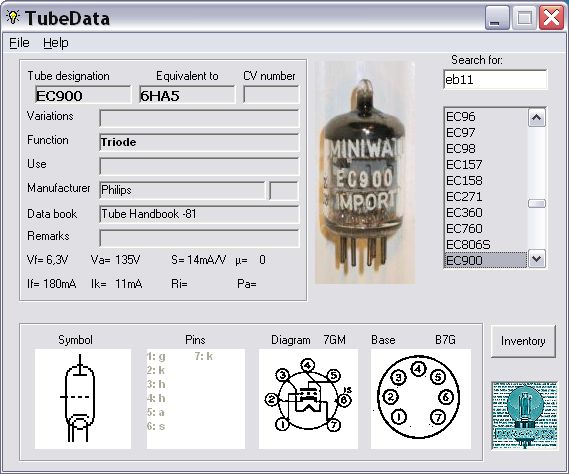This screenshot has height=474, width=569.
Task: Click the Equivalent to field 6HA5
Action: pos(187,95)
